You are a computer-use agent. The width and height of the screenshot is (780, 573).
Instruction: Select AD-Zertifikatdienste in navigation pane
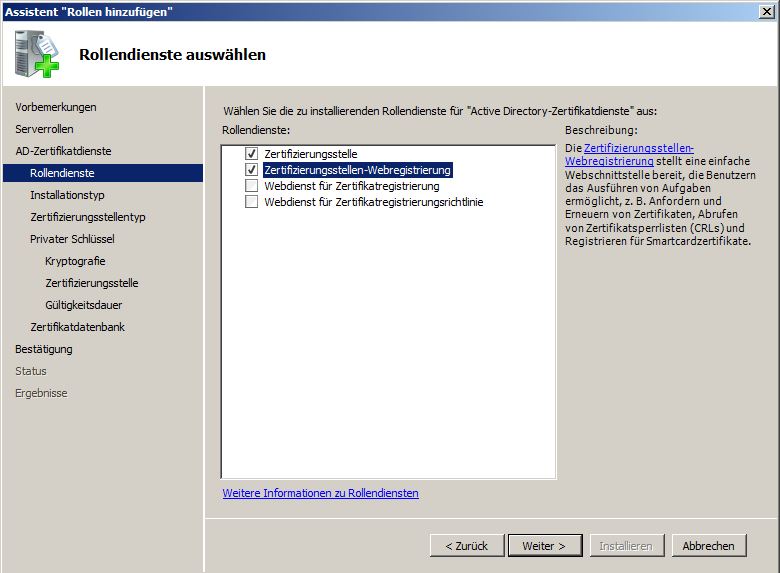63,151
